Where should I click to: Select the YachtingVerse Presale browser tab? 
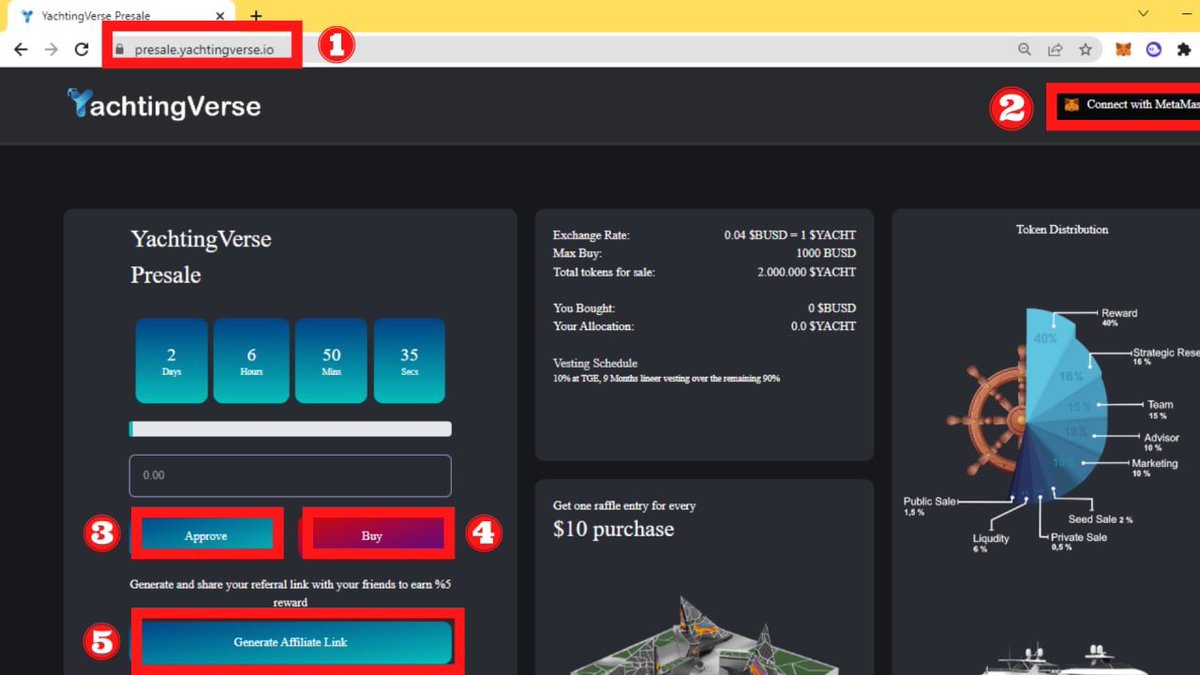click(x=122, y=17)
